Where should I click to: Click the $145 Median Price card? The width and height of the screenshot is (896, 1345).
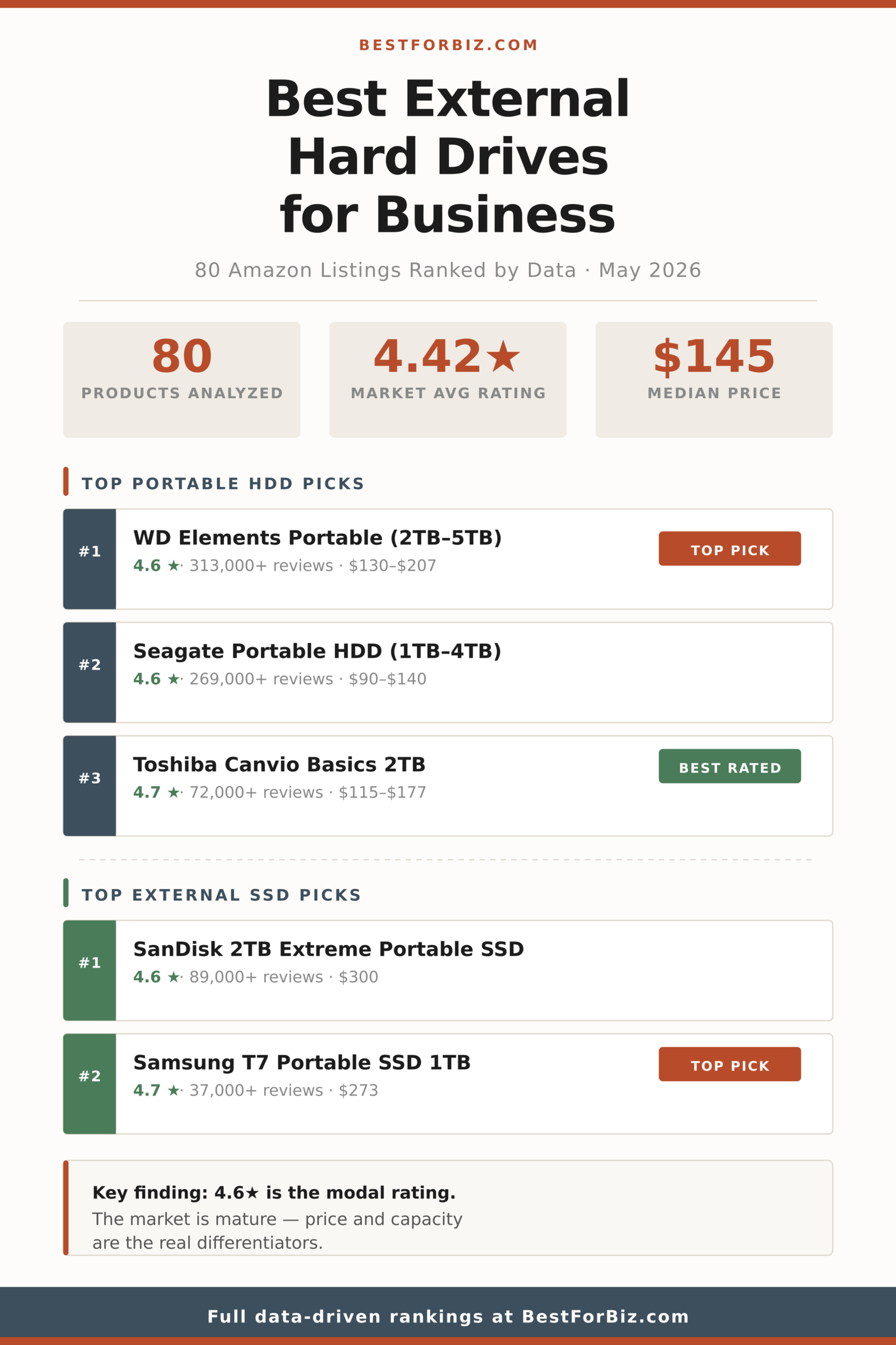pos(713,380)
